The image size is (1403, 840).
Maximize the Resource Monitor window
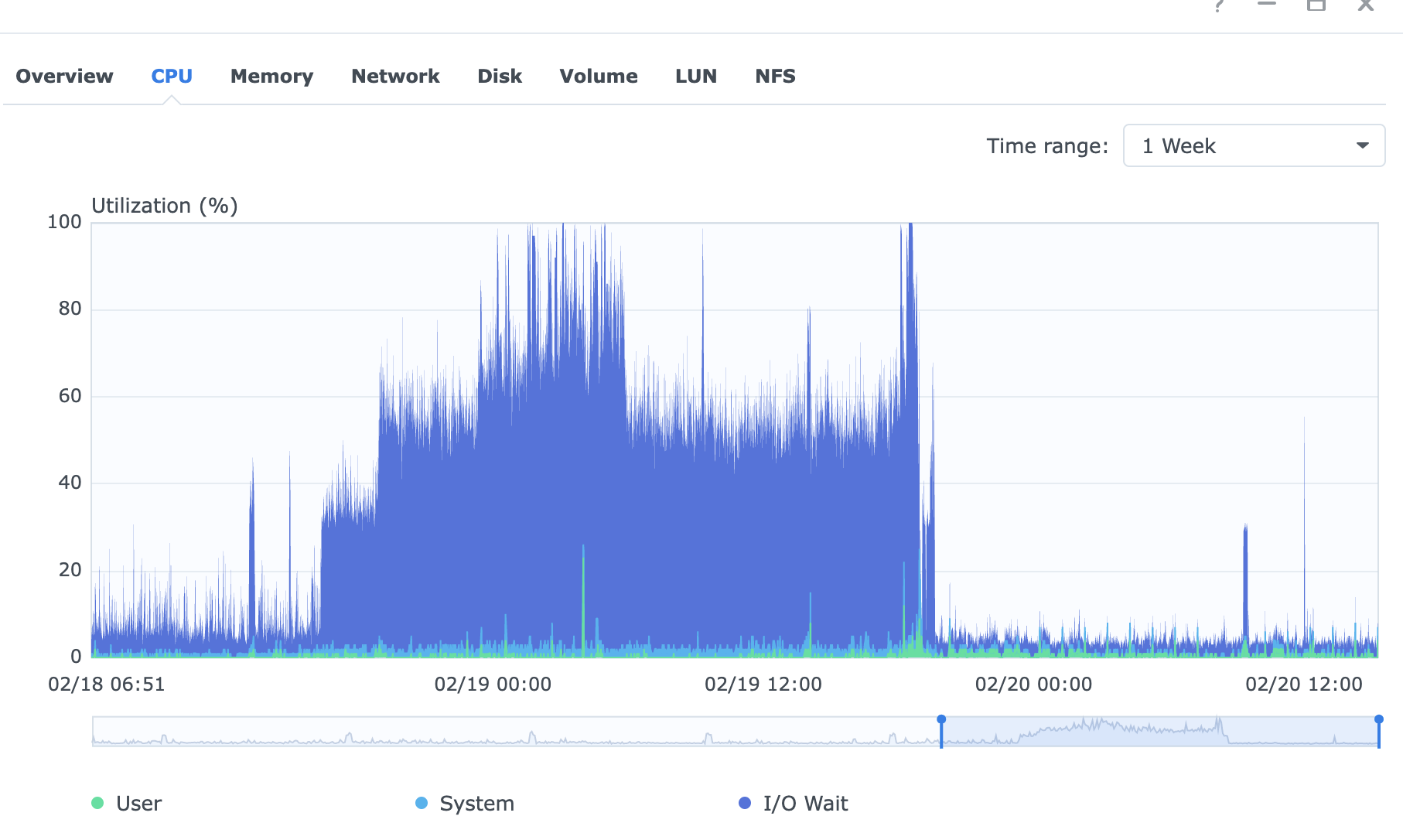1316,5
